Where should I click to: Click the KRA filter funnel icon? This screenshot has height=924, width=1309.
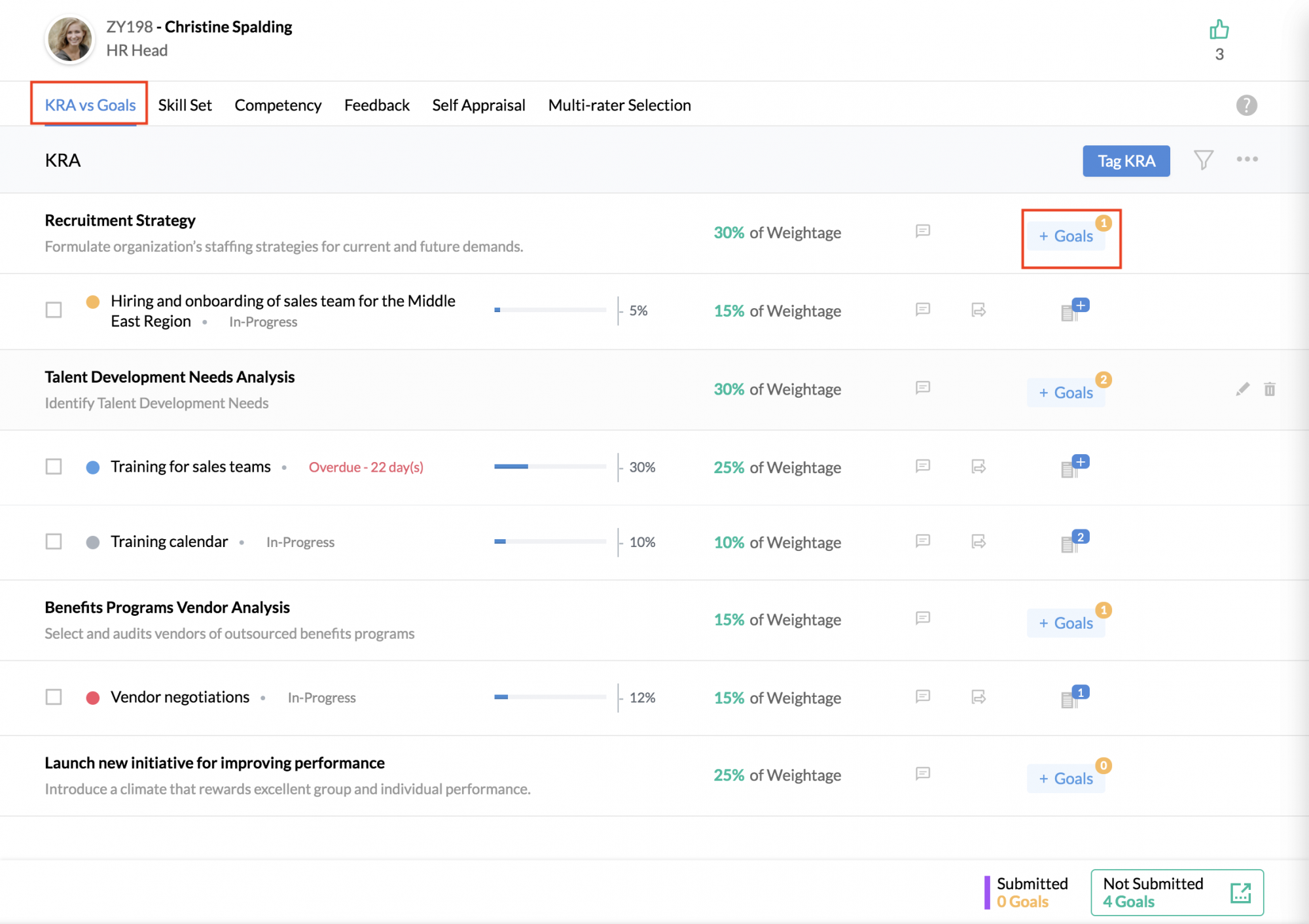[1203, 160]
